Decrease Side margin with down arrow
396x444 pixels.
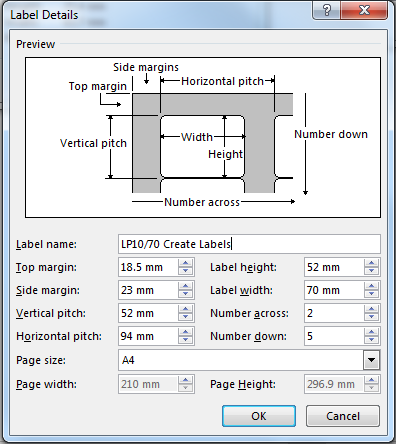click(x=185, y=294)
